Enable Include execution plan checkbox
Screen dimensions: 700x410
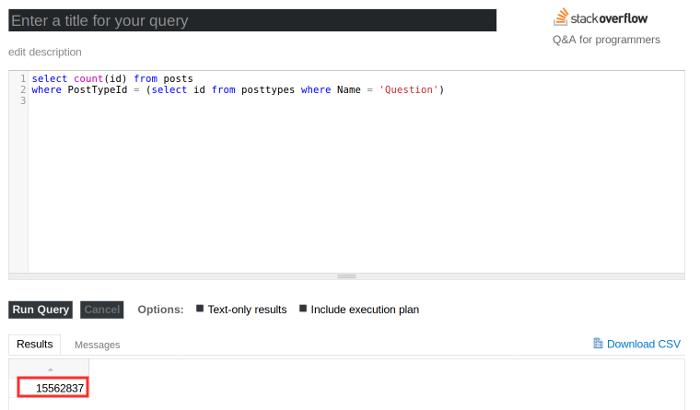[x=303, y=309]
